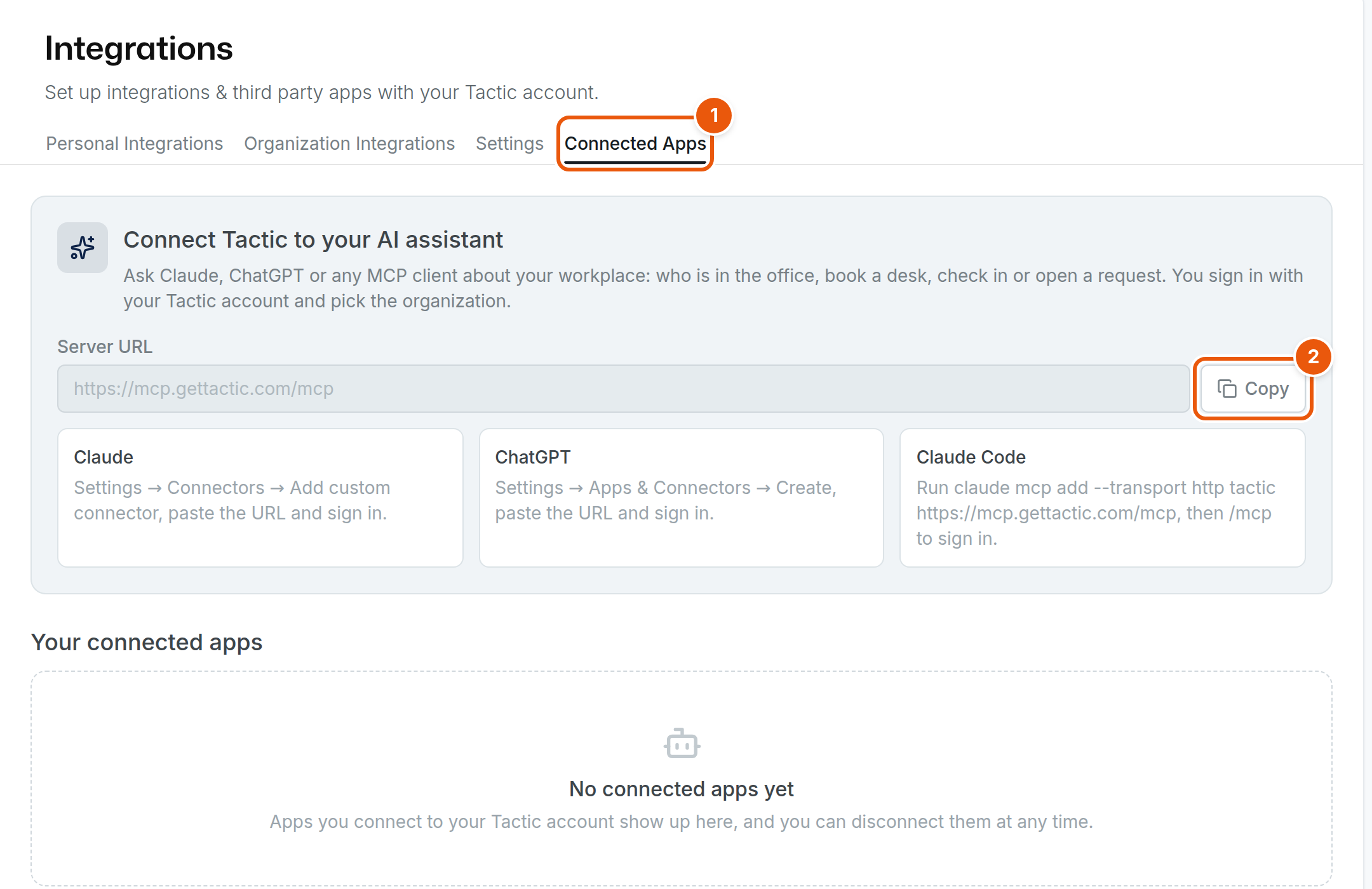Viewport: 1372px width, 889px height.
Task: Click the sparkle AI assistant icon
Action: 83,248
